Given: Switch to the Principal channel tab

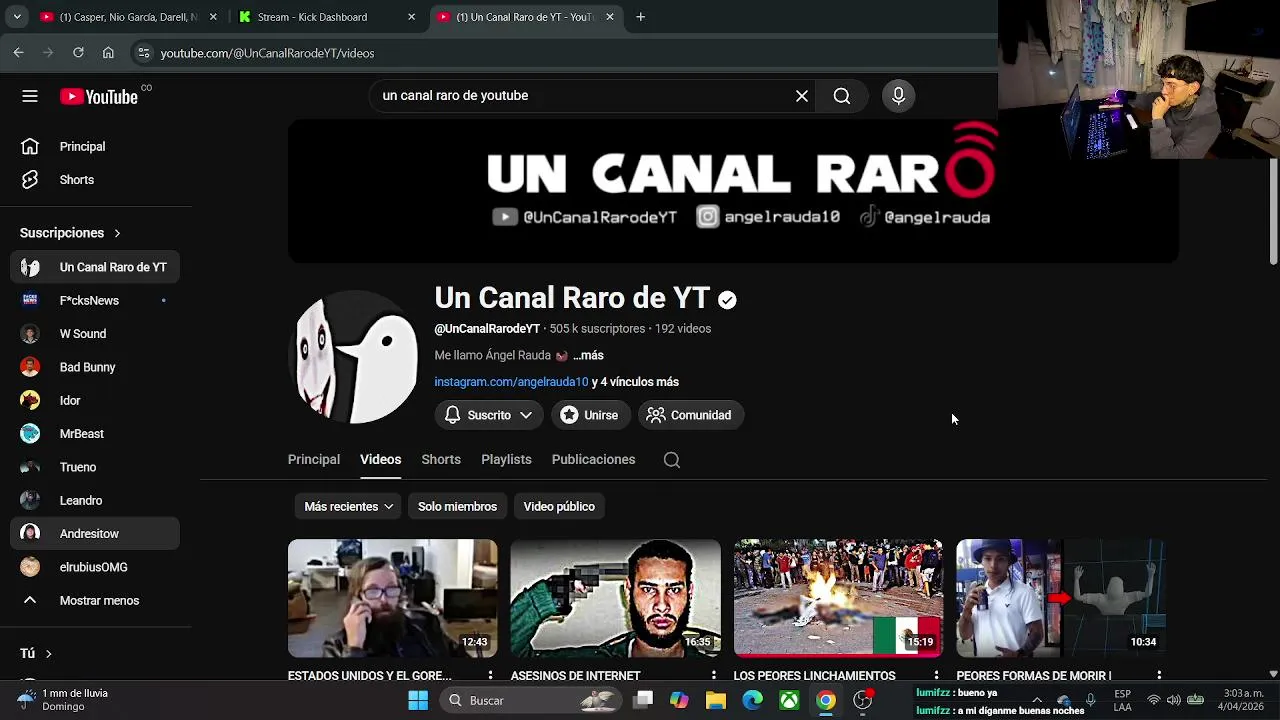Looking at the screenshot, I should [x=314, y=460].
